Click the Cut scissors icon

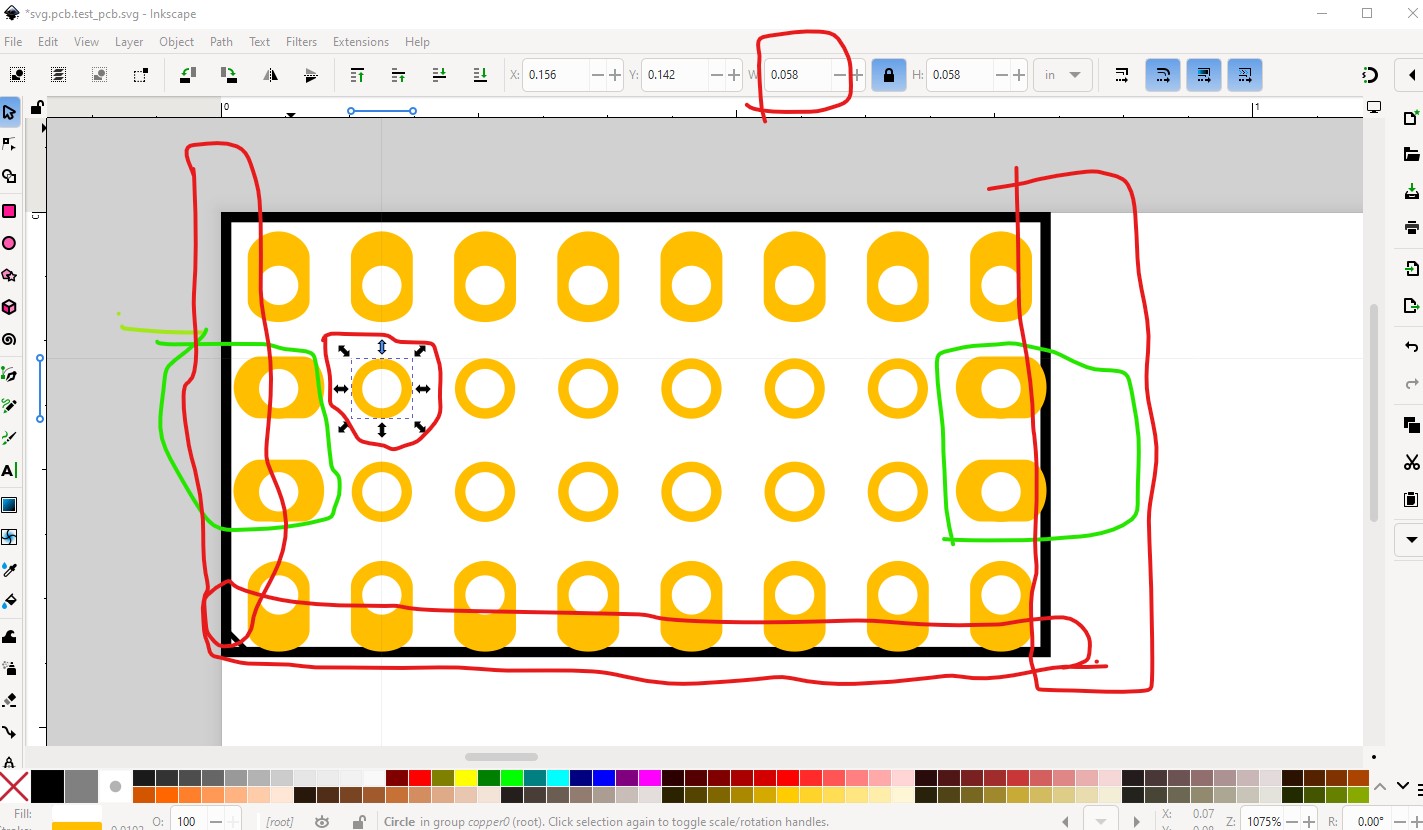pos(1411,462)
